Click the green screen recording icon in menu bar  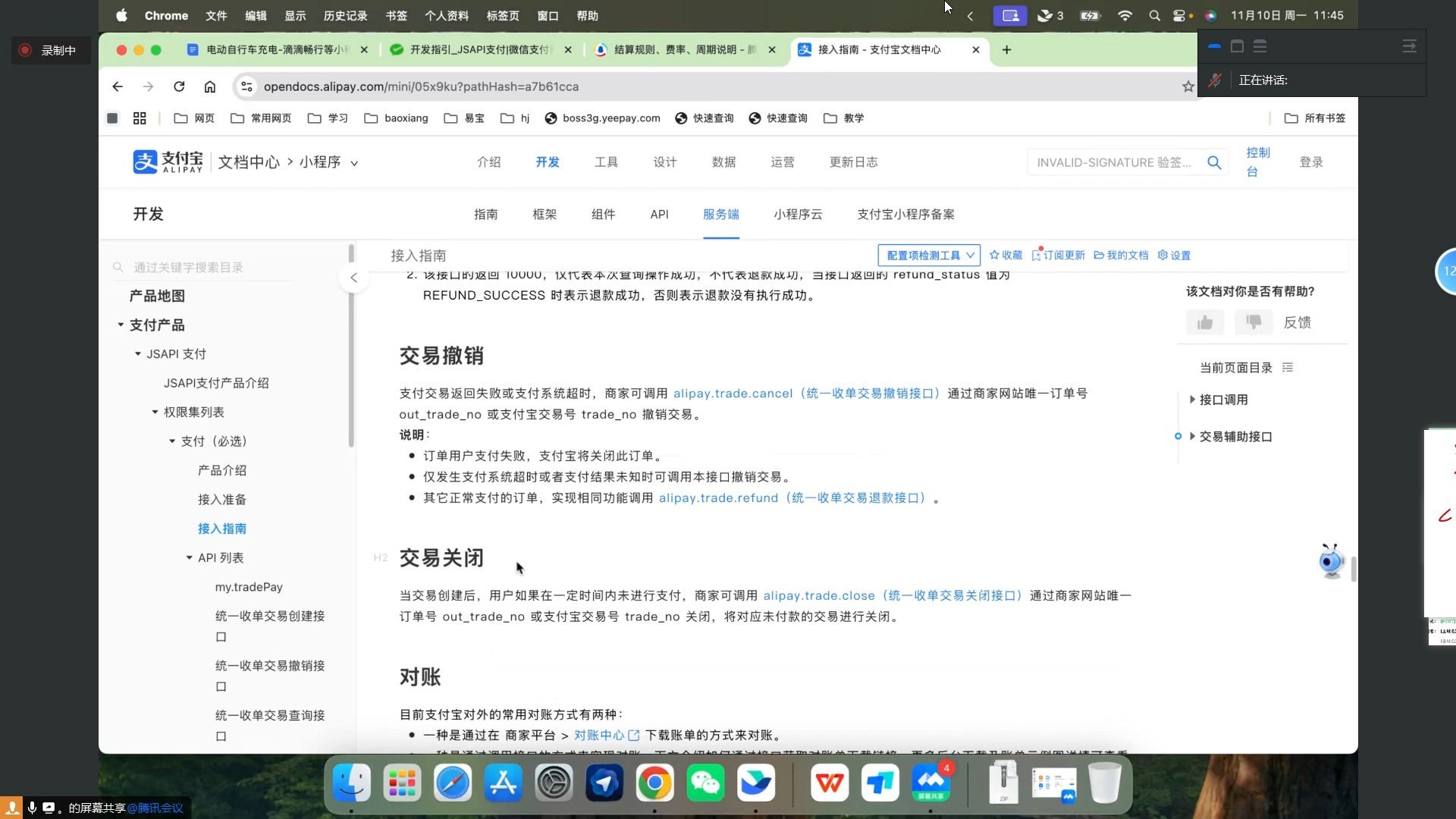[1011, 15]
